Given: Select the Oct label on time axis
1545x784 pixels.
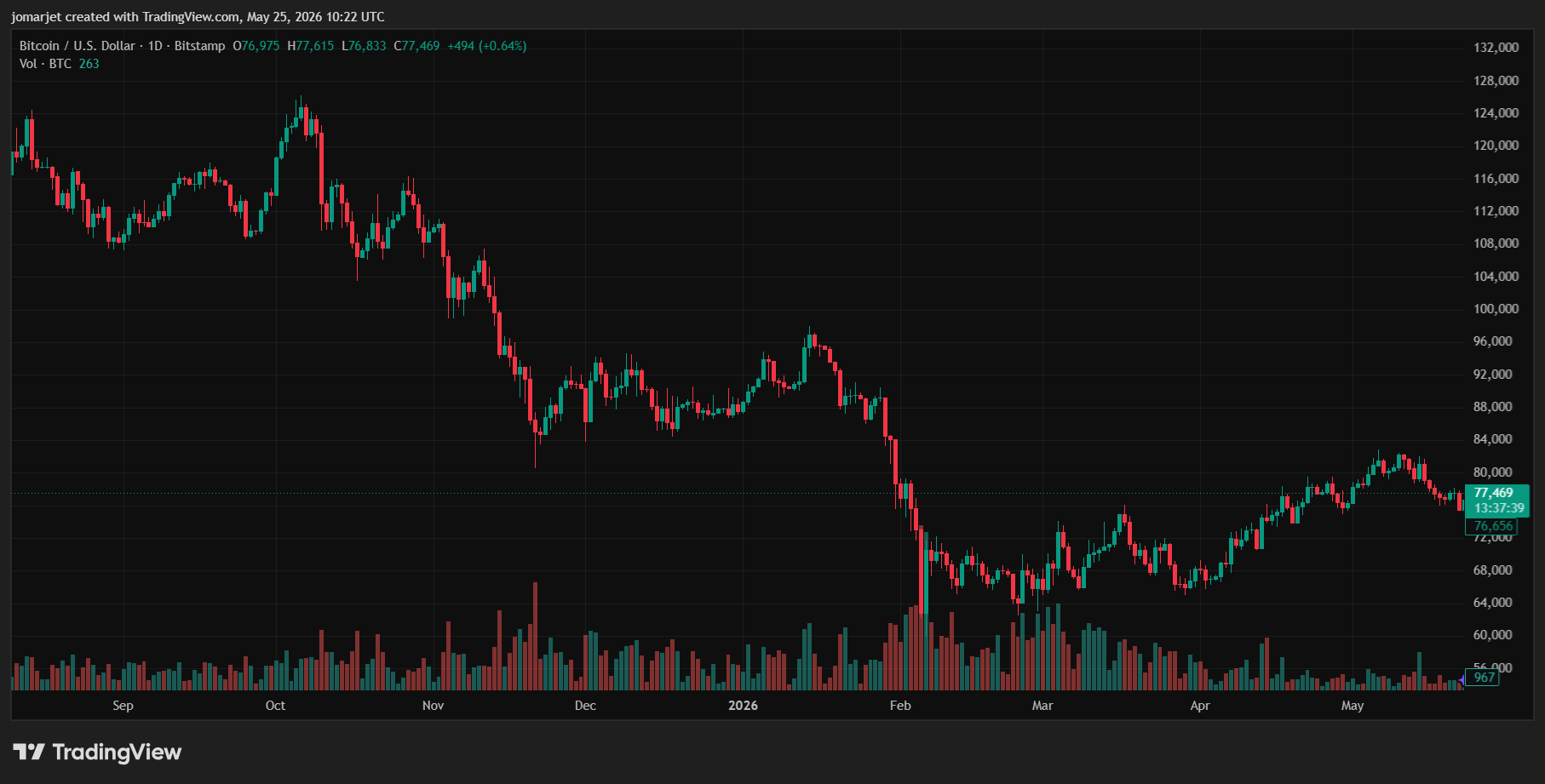Looking at the screenshot, I should pyautogui.click(x=275, y=706).
